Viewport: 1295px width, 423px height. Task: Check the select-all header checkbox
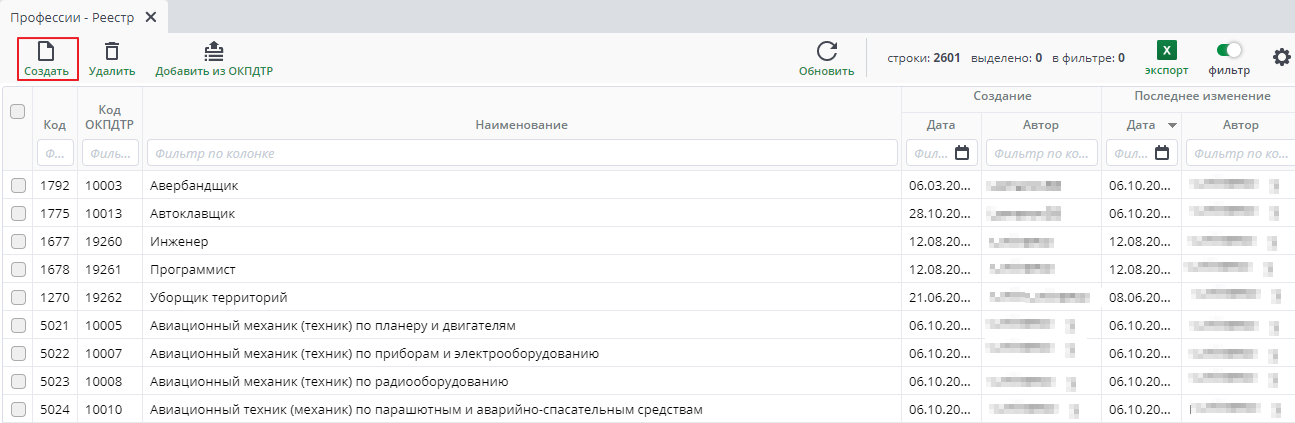[17, 112]
